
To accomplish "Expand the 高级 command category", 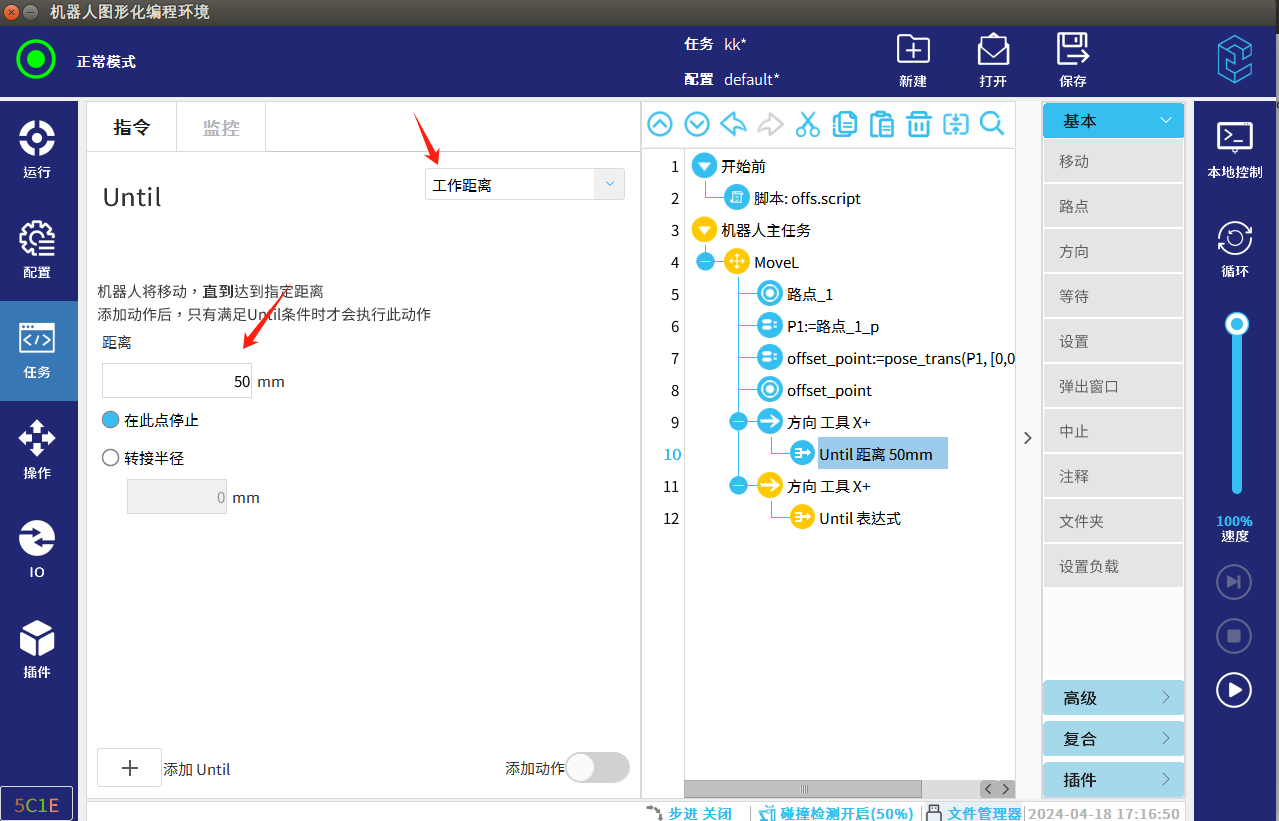I will pyautogui.click(x=1113, y=698).
